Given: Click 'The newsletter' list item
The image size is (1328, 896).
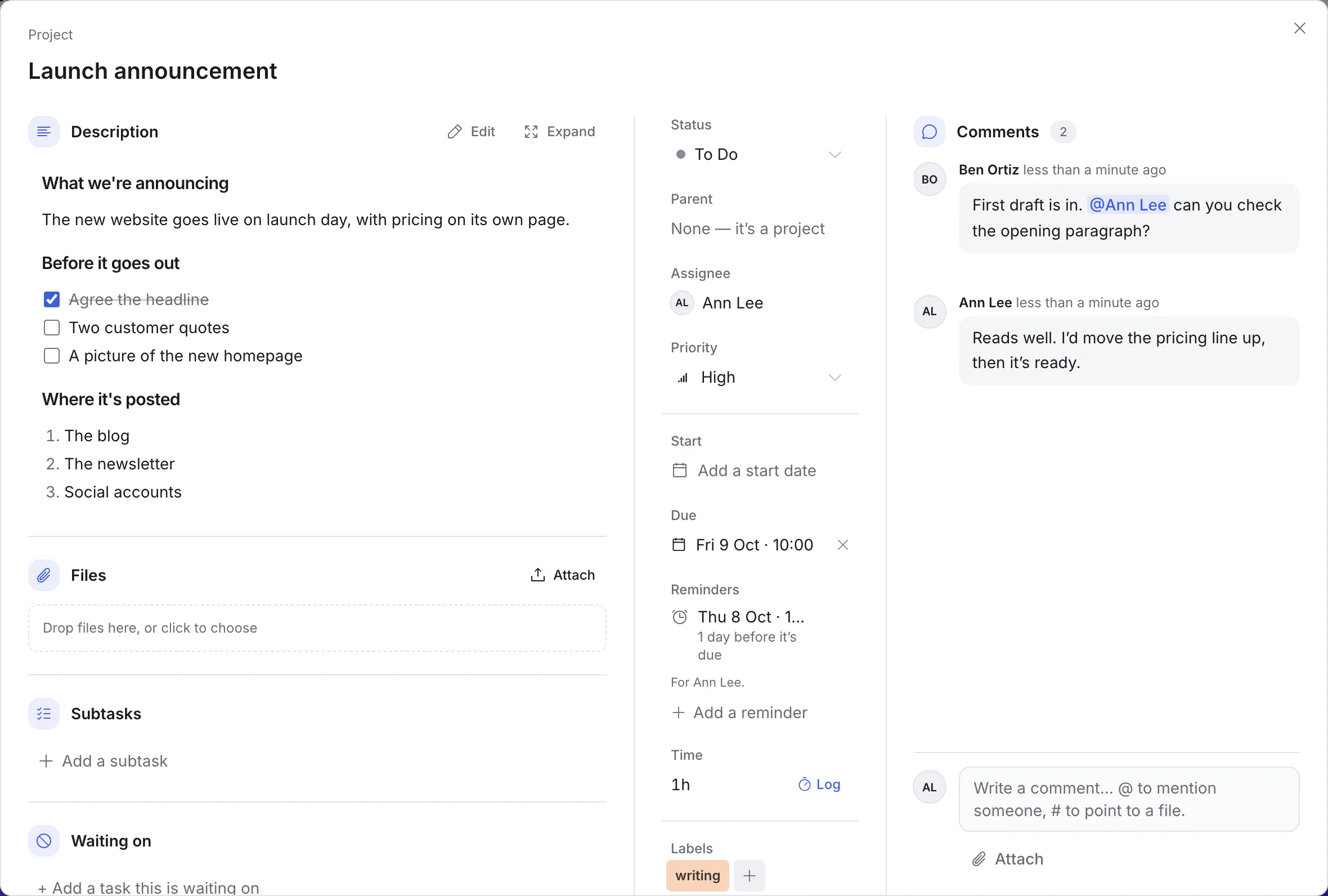Looking at the screenshot, I should point(119,464).
